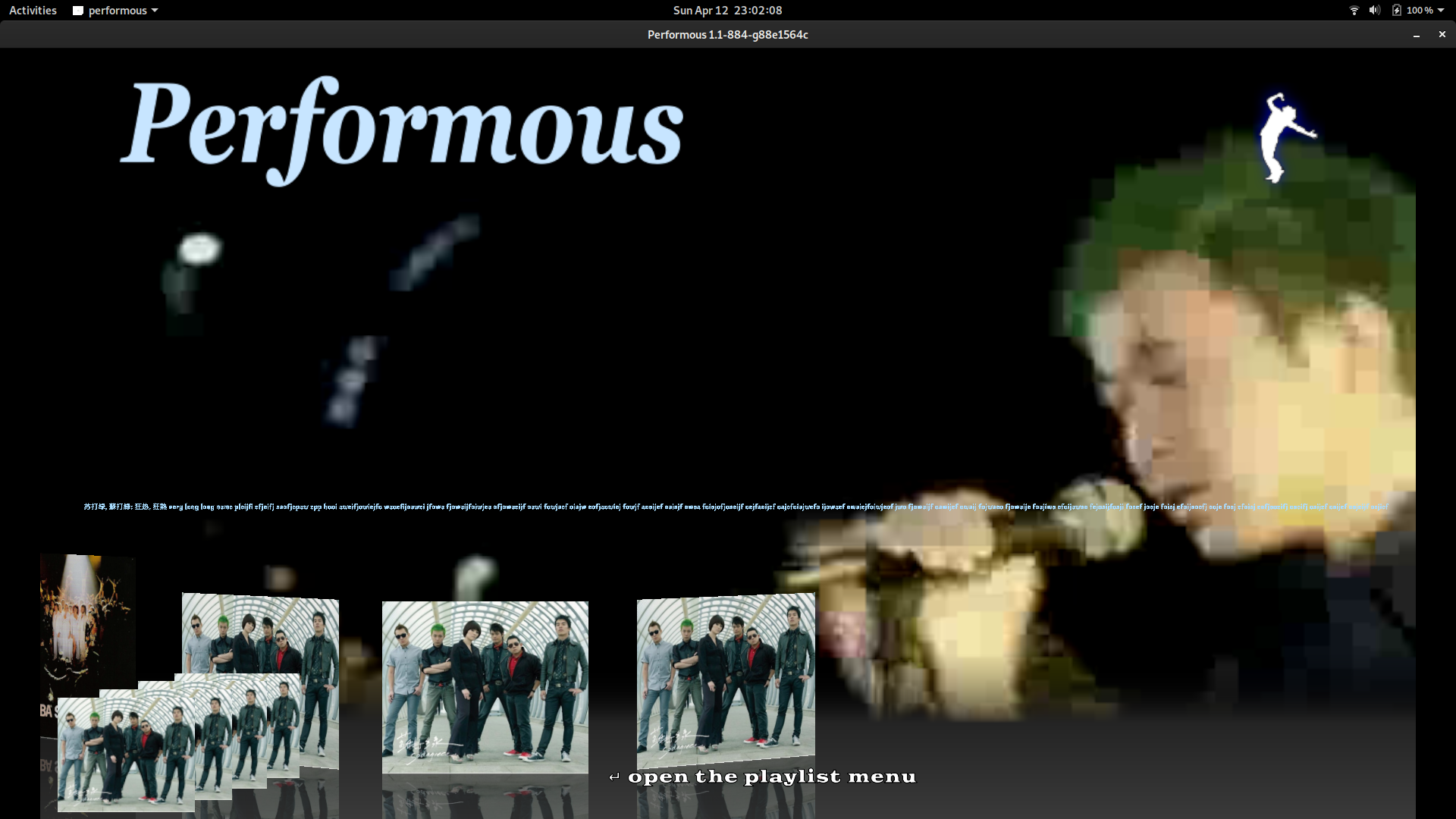Open the clock calendar dropdown
Image resolution: width=1456 pixels, height=819 pixels.
(x=726, y=10)
